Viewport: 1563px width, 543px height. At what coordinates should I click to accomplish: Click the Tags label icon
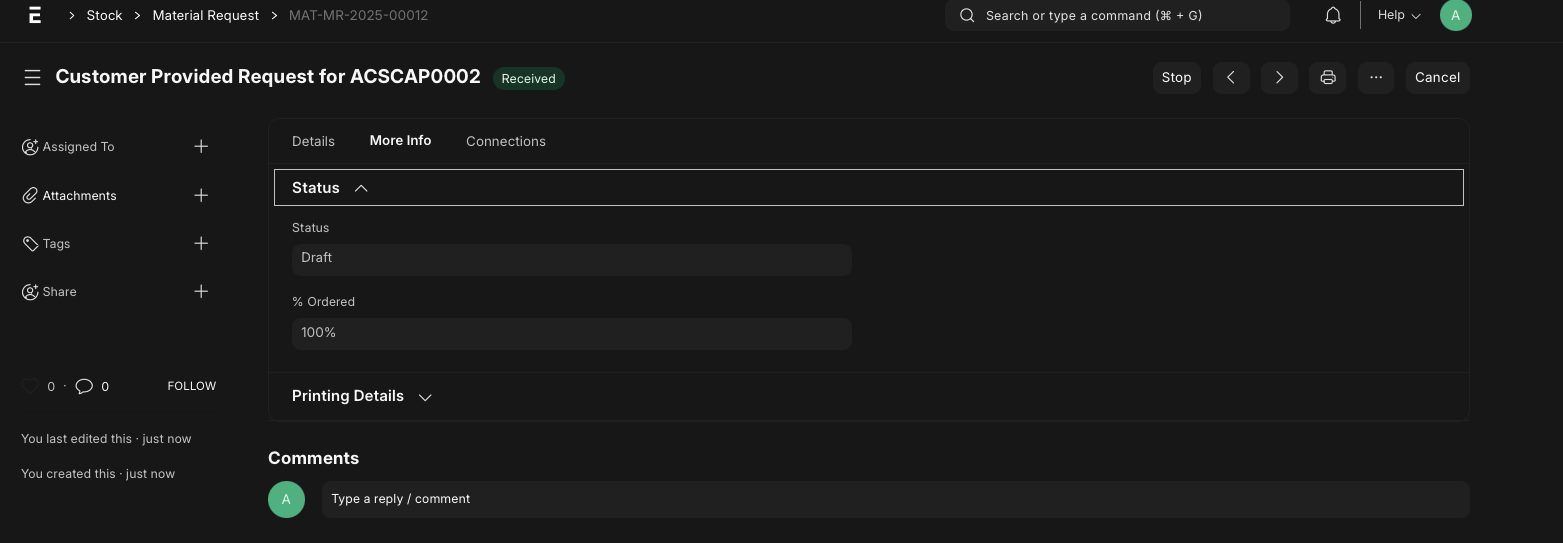point(30,243)
